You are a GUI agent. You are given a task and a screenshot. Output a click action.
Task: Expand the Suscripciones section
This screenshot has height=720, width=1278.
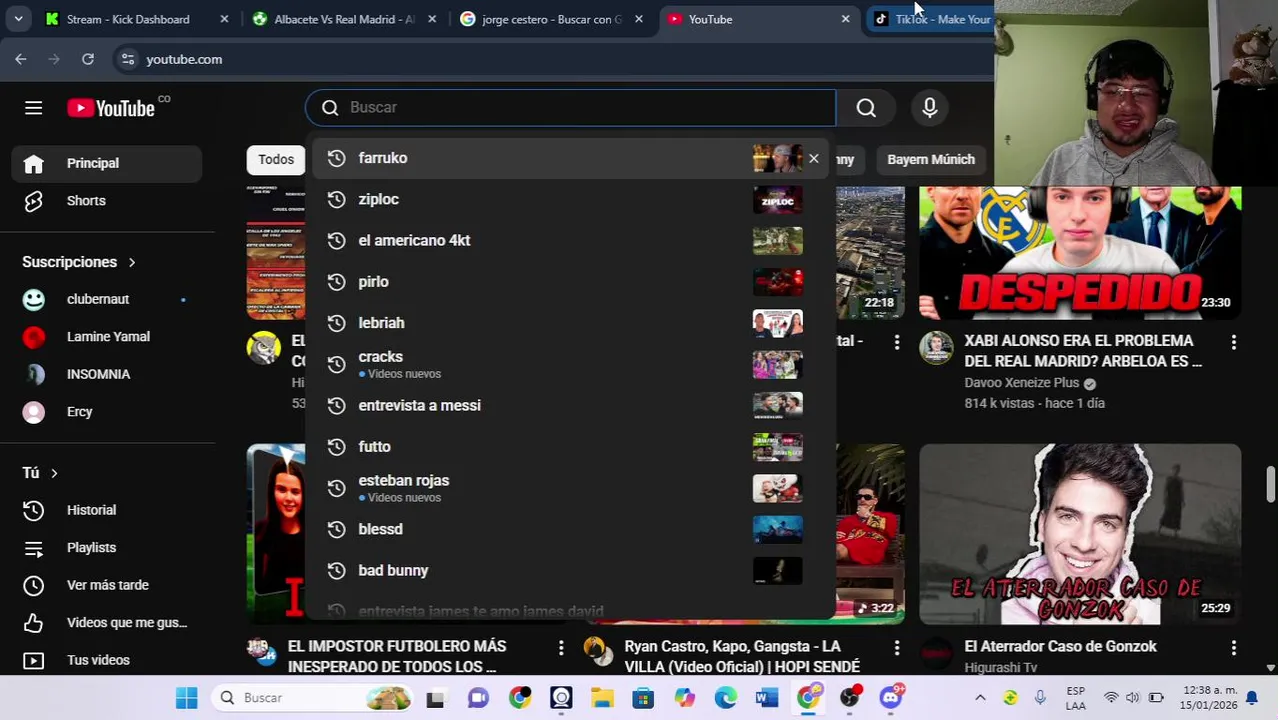click(79, 262)
